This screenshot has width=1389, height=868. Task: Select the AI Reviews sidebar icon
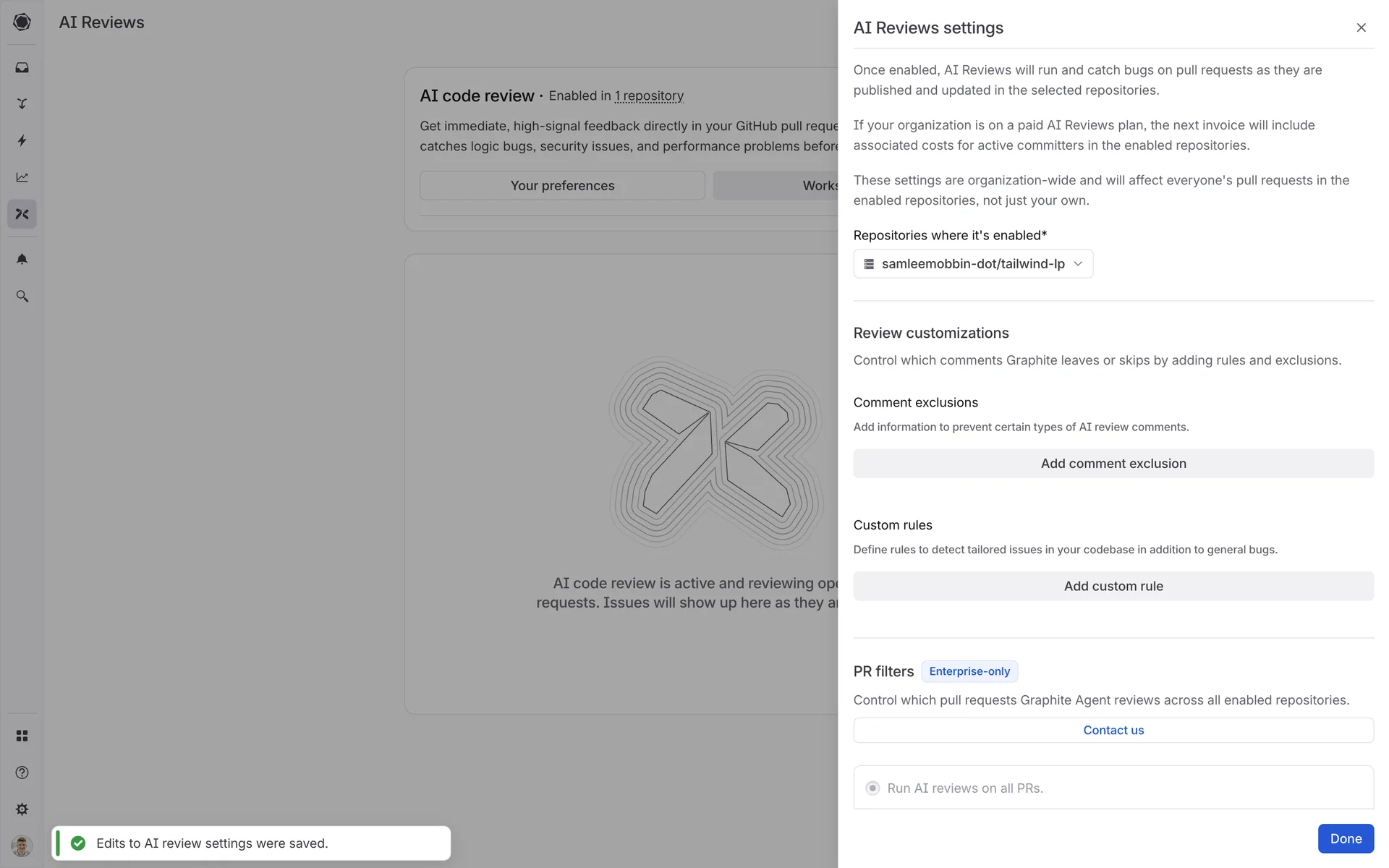22,214
